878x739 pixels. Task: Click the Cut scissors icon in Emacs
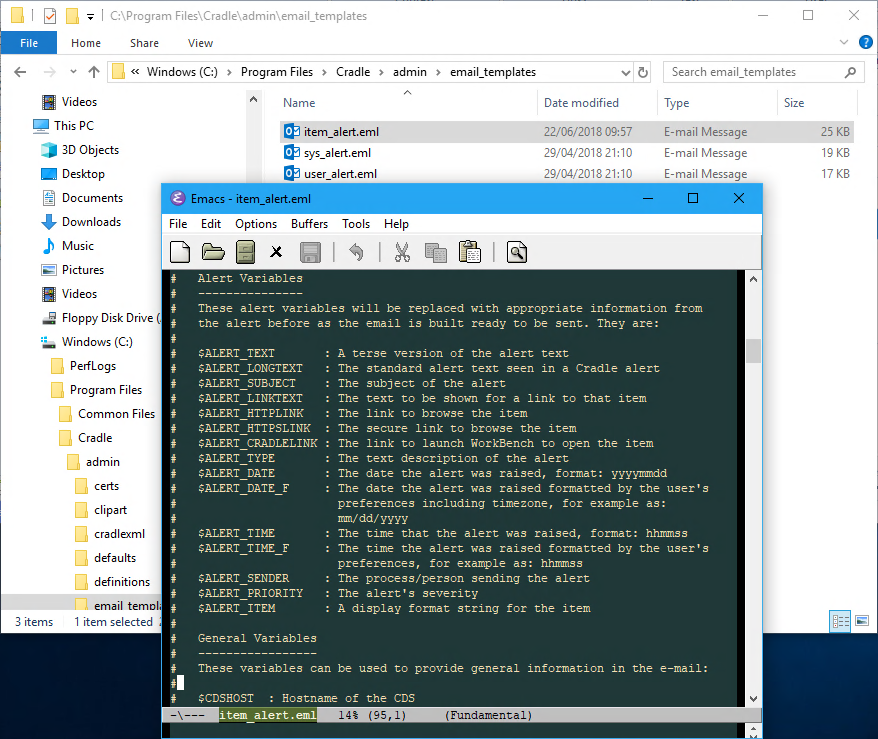pos(402,252)
